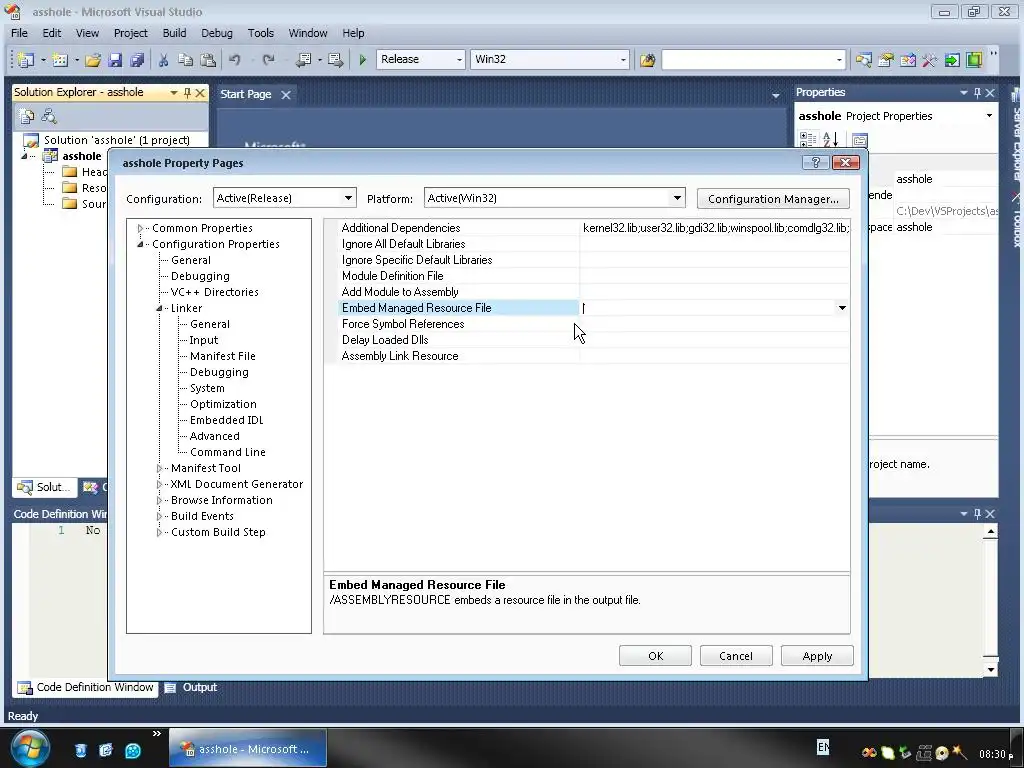Click the help question mark in Property Pages
This screenshot has width=1024, height=768.
click(815, 163)
